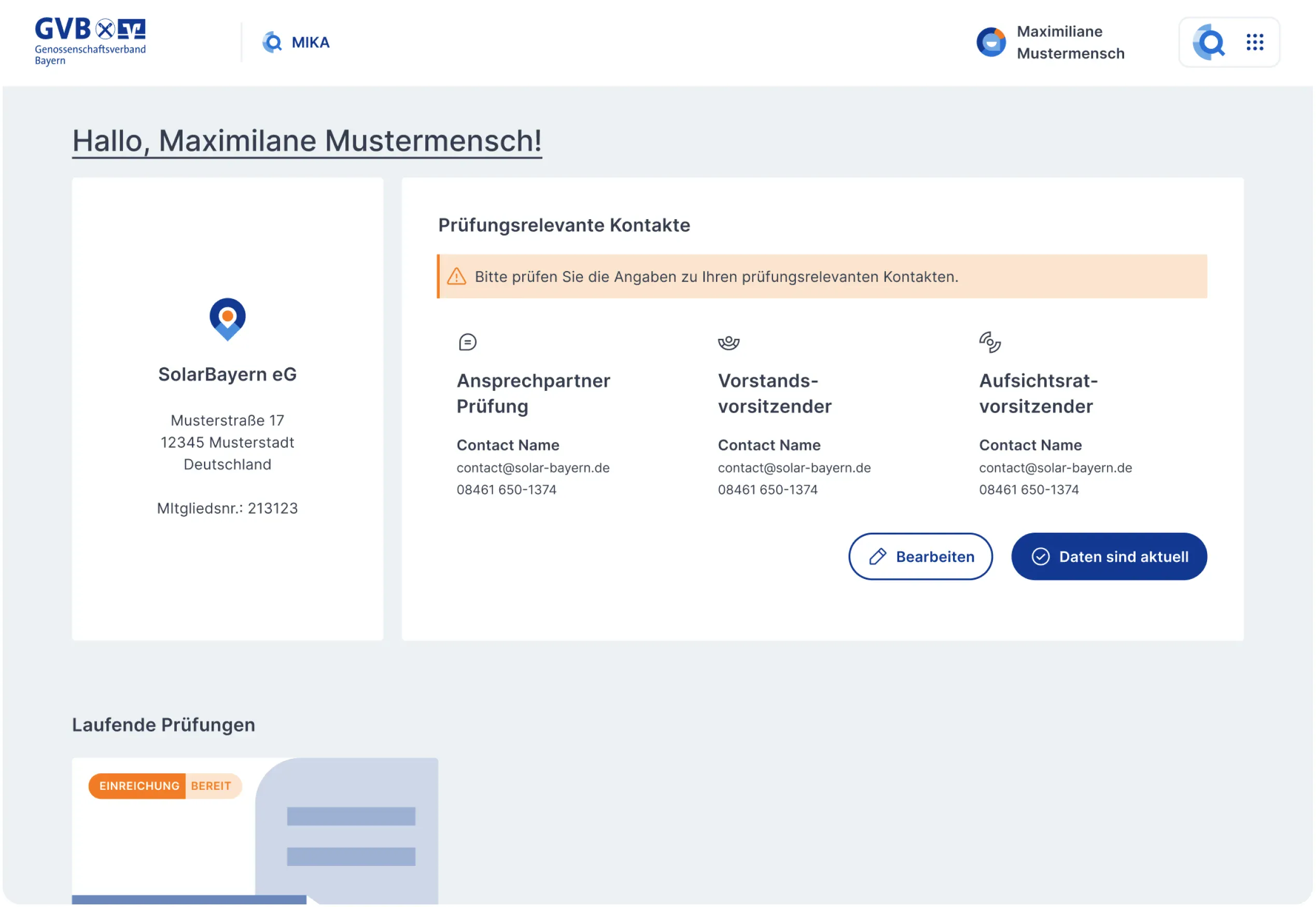Click the email under Aufsichtsratvorsitzender
This screenshot has height=907, width=1316.
(1055, 469)
